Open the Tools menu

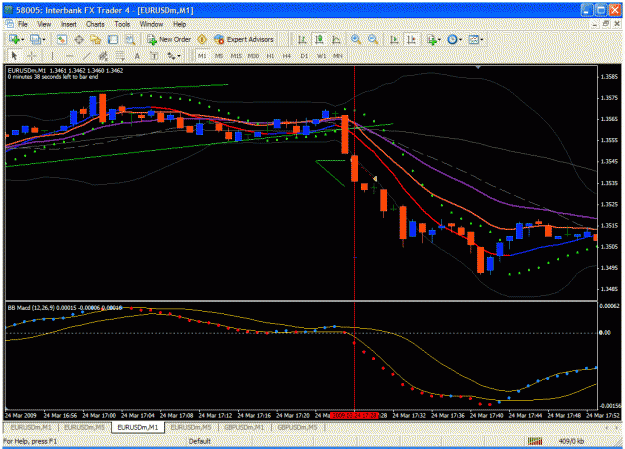coord(122,24)
